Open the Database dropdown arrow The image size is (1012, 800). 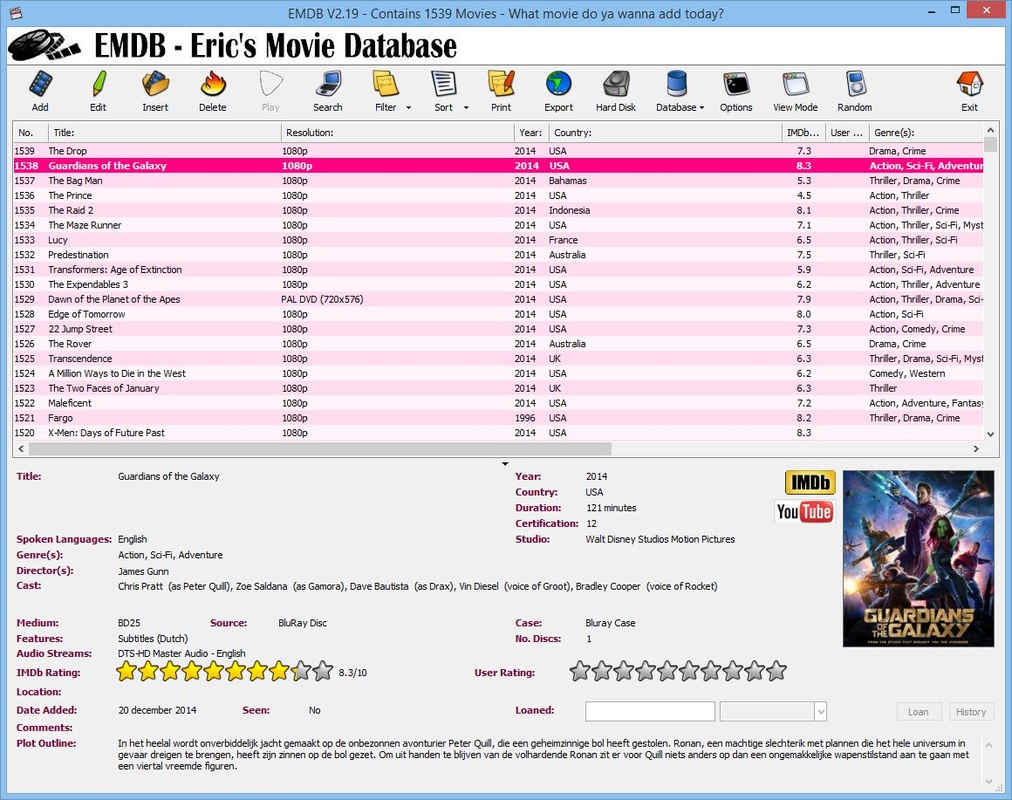coord(702,108)
